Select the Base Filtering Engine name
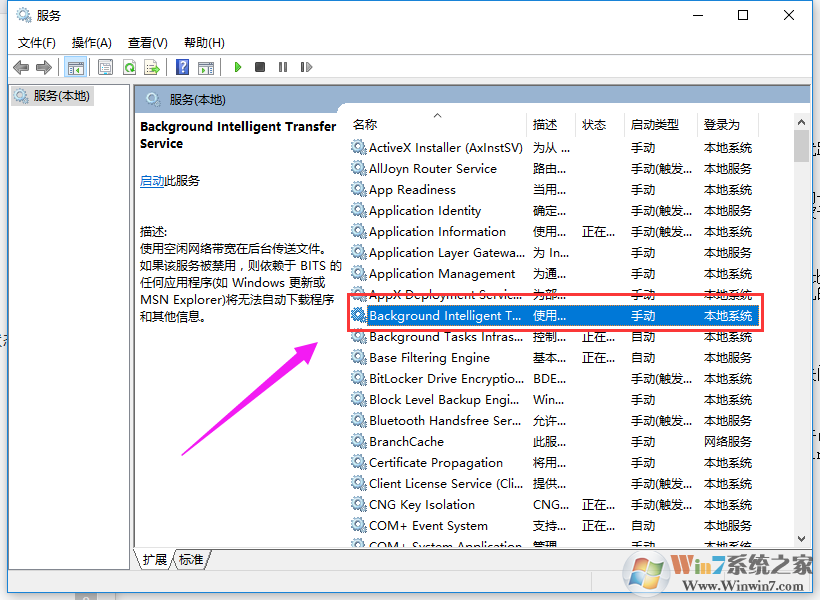Image resolution: width=820 pixels, height=600 pixels. 429,357
